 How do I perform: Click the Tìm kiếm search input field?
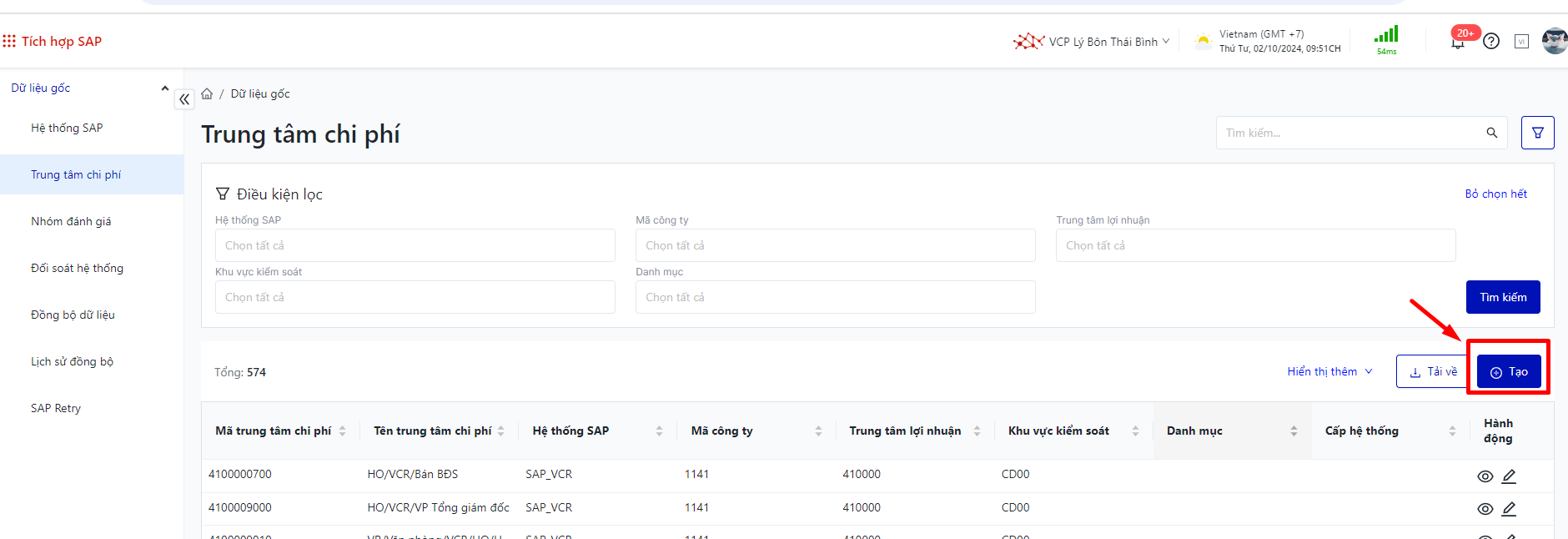(x=1351, y=133)
